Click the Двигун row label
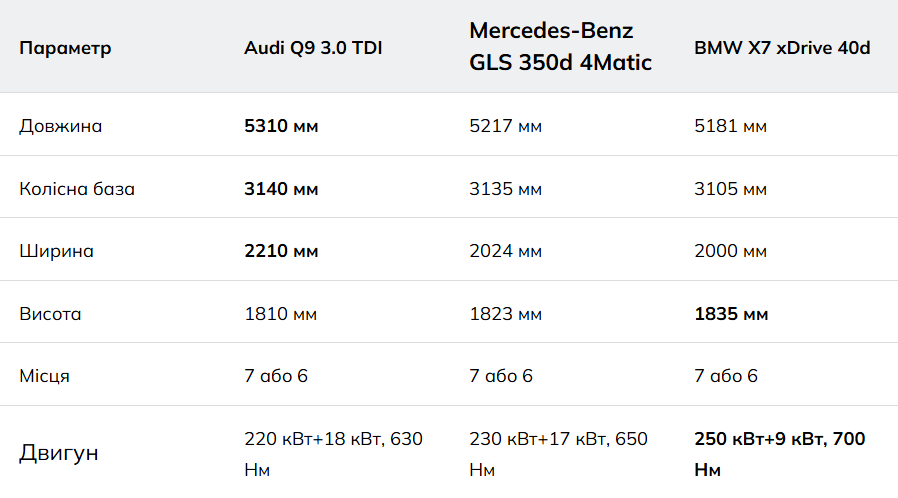The width and height of the screenshot is (898, 498). tap(59, 453)
